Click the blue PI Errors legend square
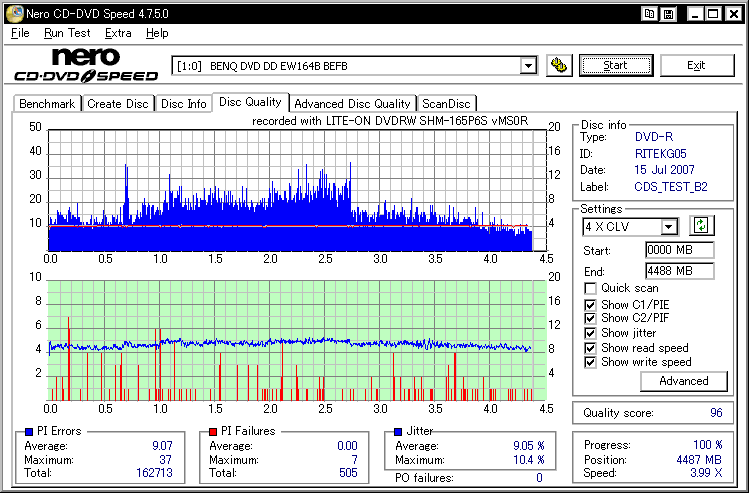The width and height of the screenshot is (749, 493). 29,432
